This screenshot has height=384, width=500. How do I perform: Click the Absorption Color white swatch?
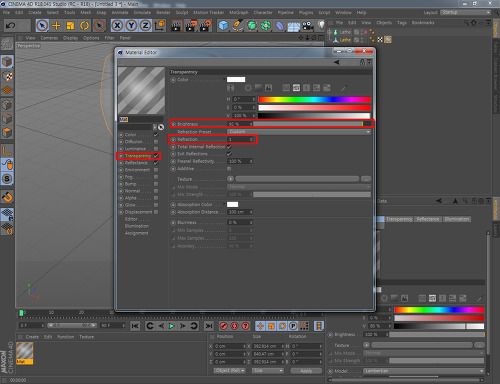(x=232, y=204)
